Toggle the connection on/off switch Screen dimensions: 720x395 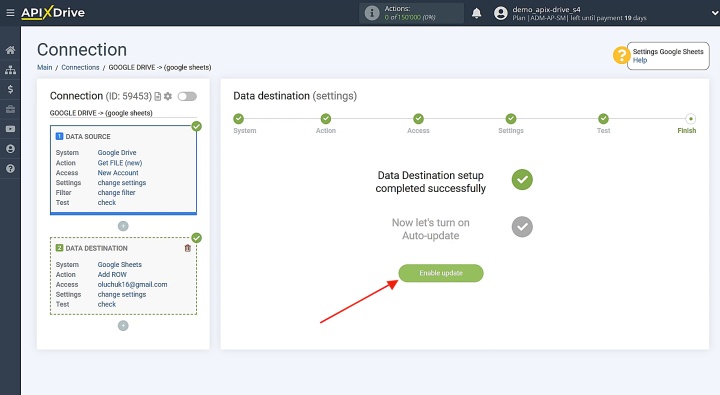pyautogui.click(x=187, y=96)
